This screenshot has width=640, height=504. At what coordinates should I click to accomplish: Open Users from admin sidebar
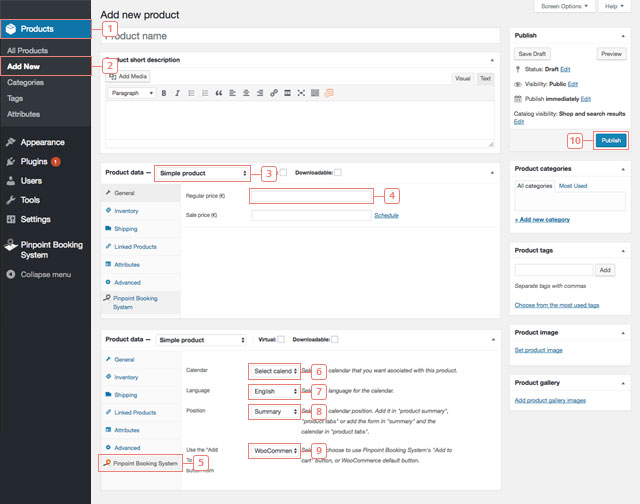coord(31,181)
